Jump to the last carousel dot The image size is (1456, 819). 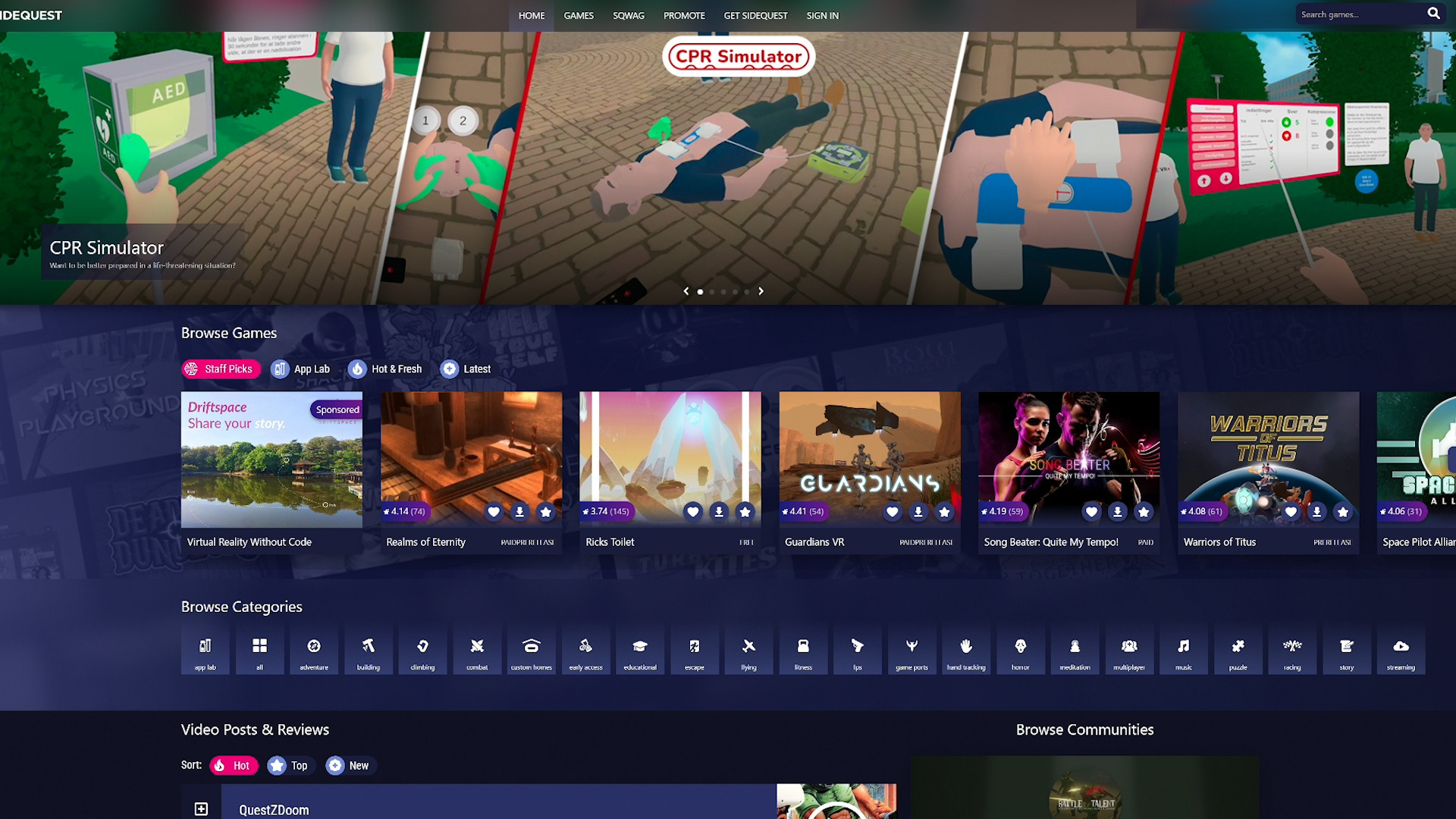(747, 291)
